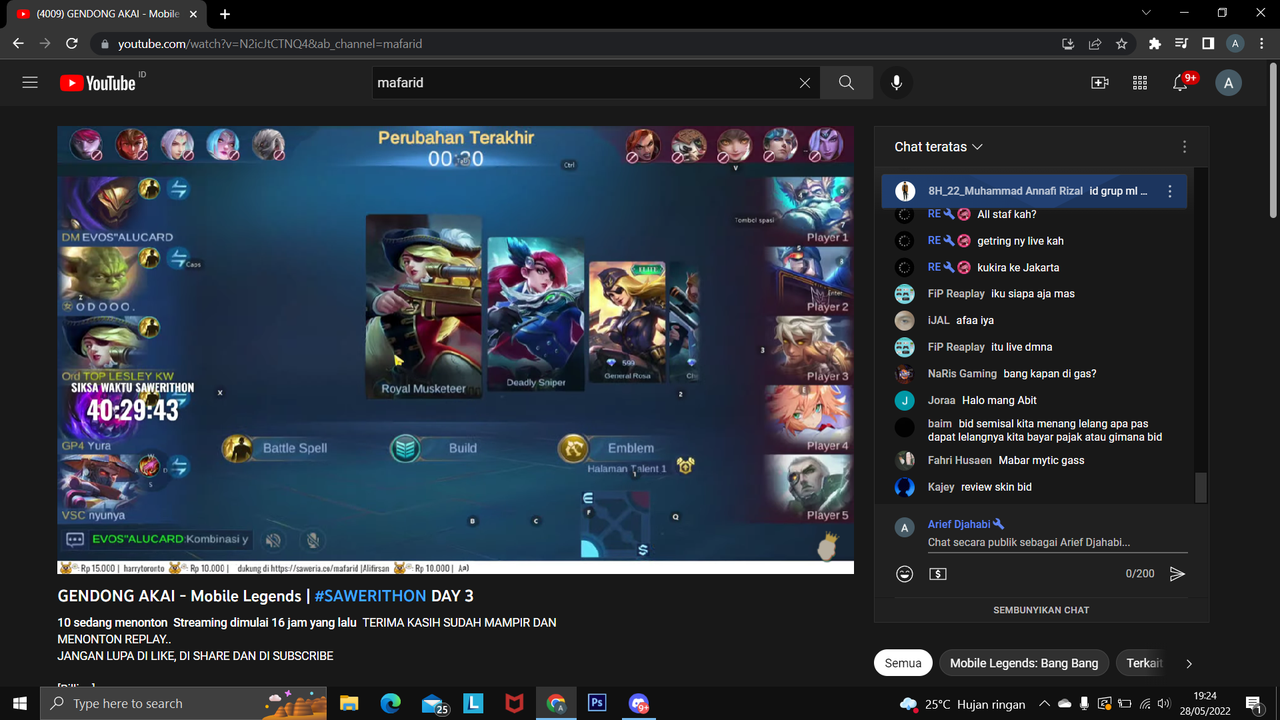The image size is (1280, 720).
Task: Open the Super Chat dollar icon
Action: tap(938, 574)
